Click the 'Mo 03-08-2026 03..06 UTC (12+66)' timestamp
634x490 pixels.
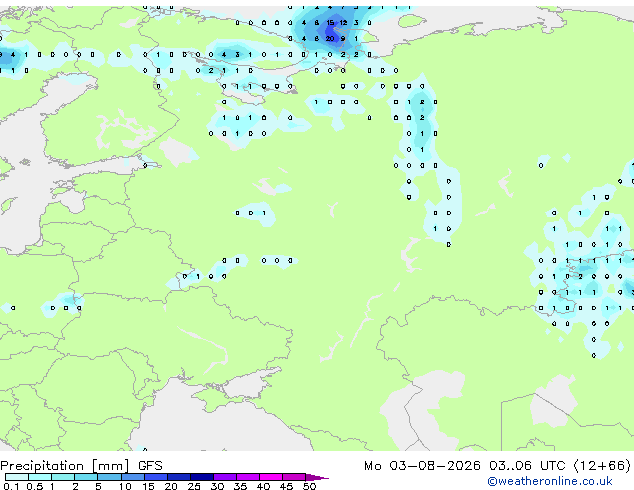pos(497,466)
